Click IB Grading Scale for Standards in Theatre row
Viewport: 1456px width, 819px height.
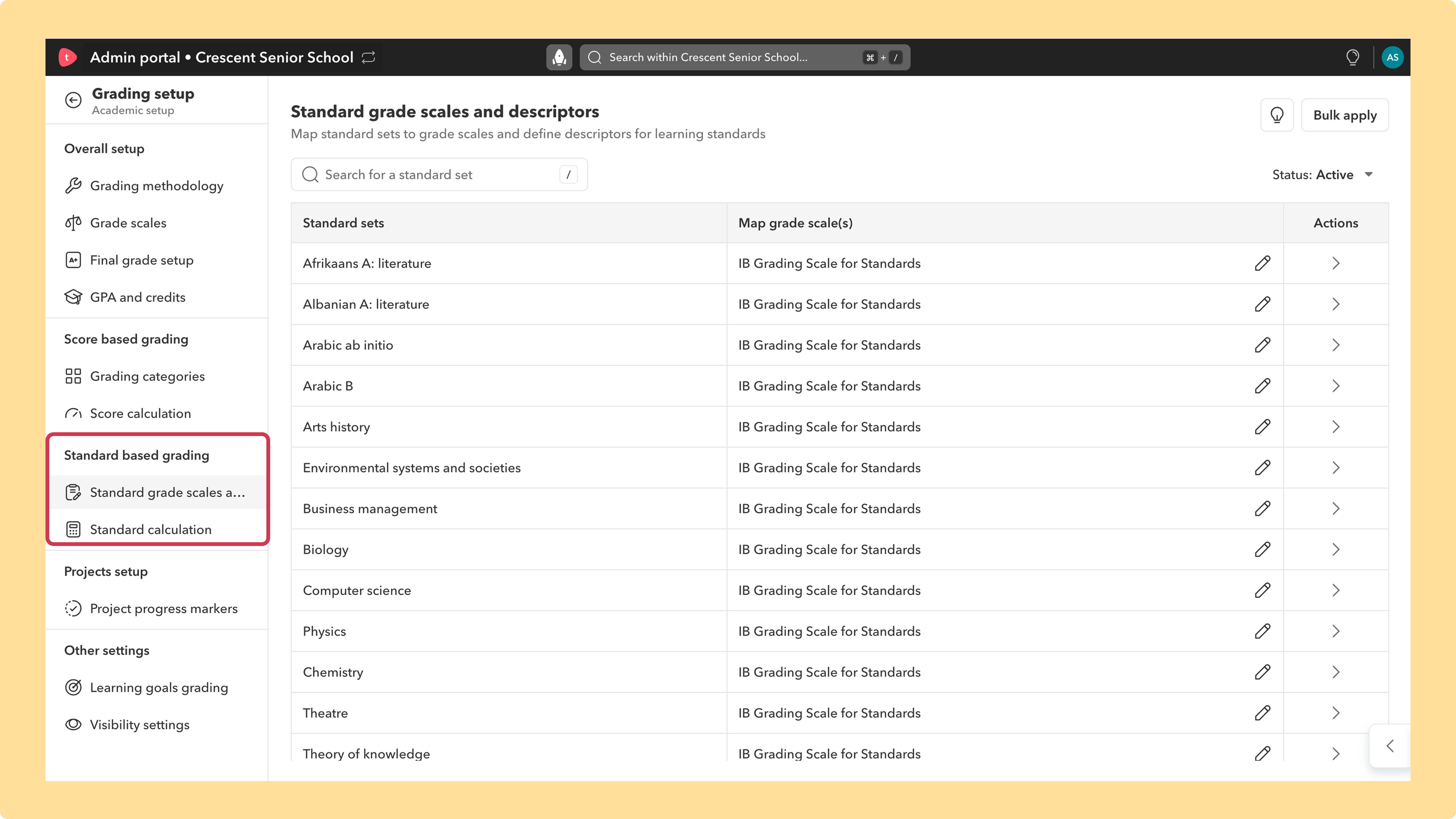click(x=829, y=713)
